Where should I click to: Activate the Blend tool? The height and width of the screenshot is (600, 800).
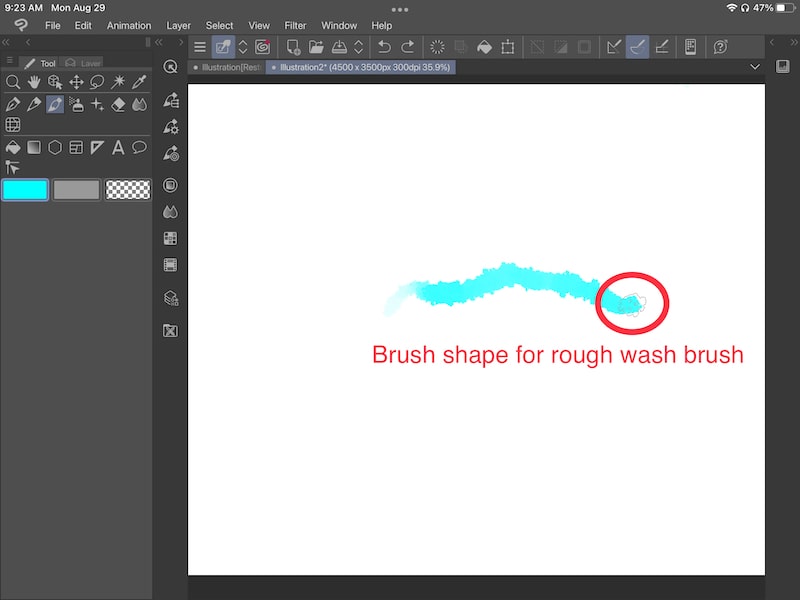[140, 104]
